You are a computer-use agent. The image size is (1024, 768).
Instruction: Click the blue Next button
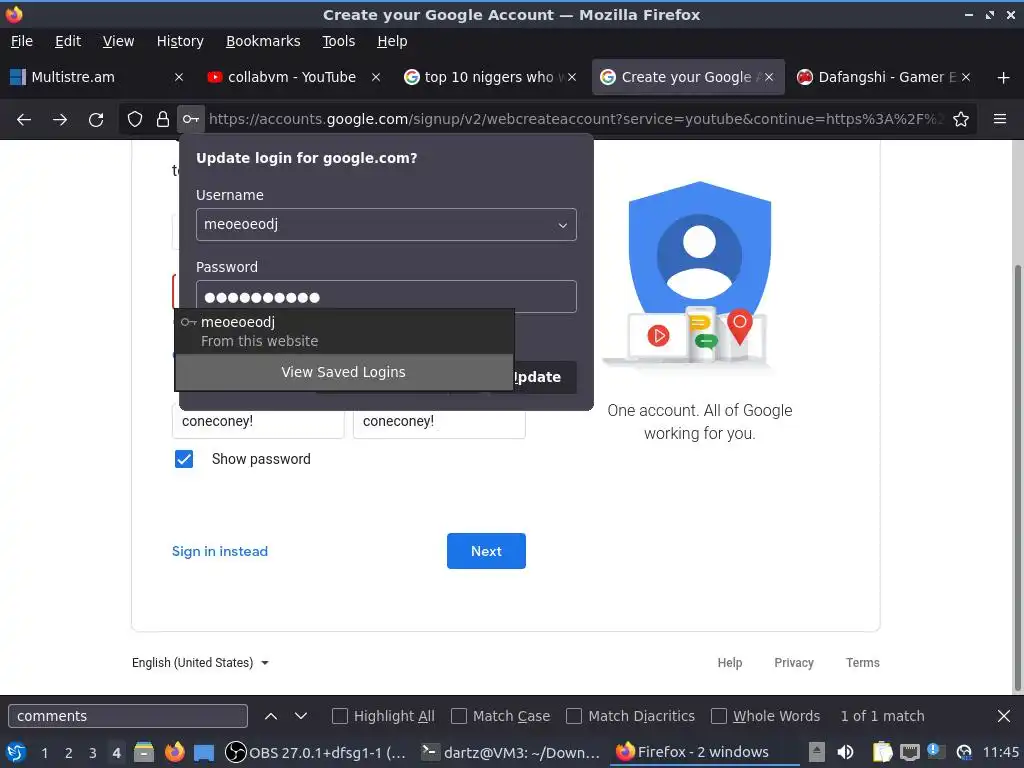(x=487, y=551)
